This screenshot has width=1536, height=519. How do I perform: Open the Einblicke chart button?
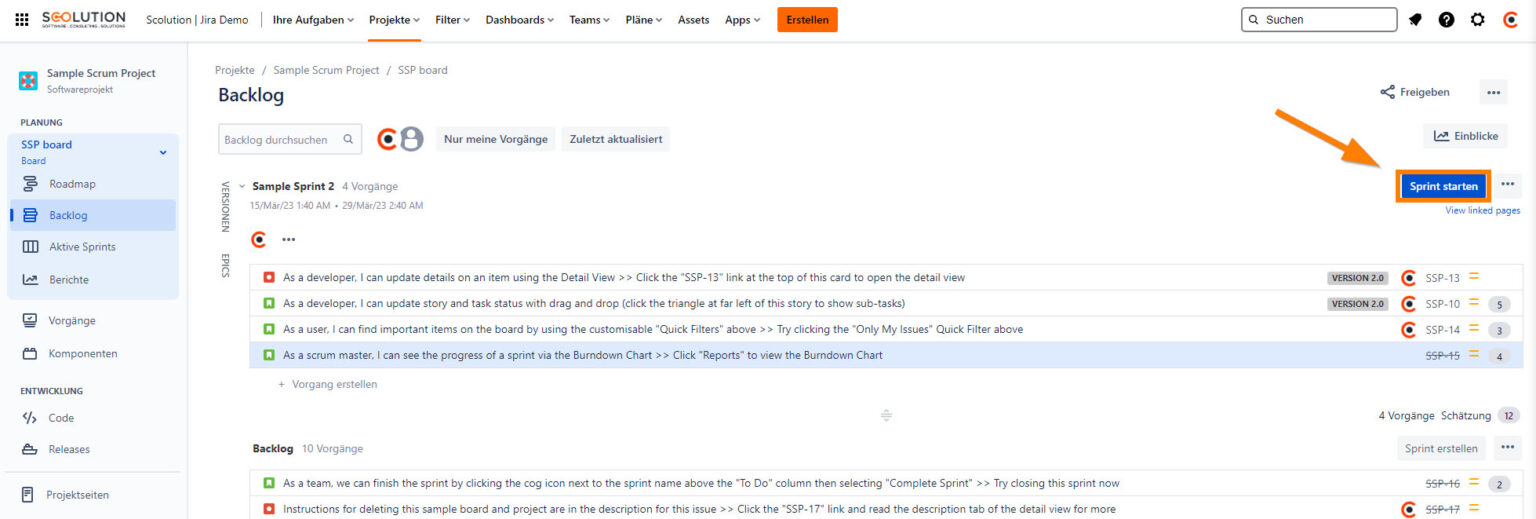pyautogui.click(x=1465, y=136)
